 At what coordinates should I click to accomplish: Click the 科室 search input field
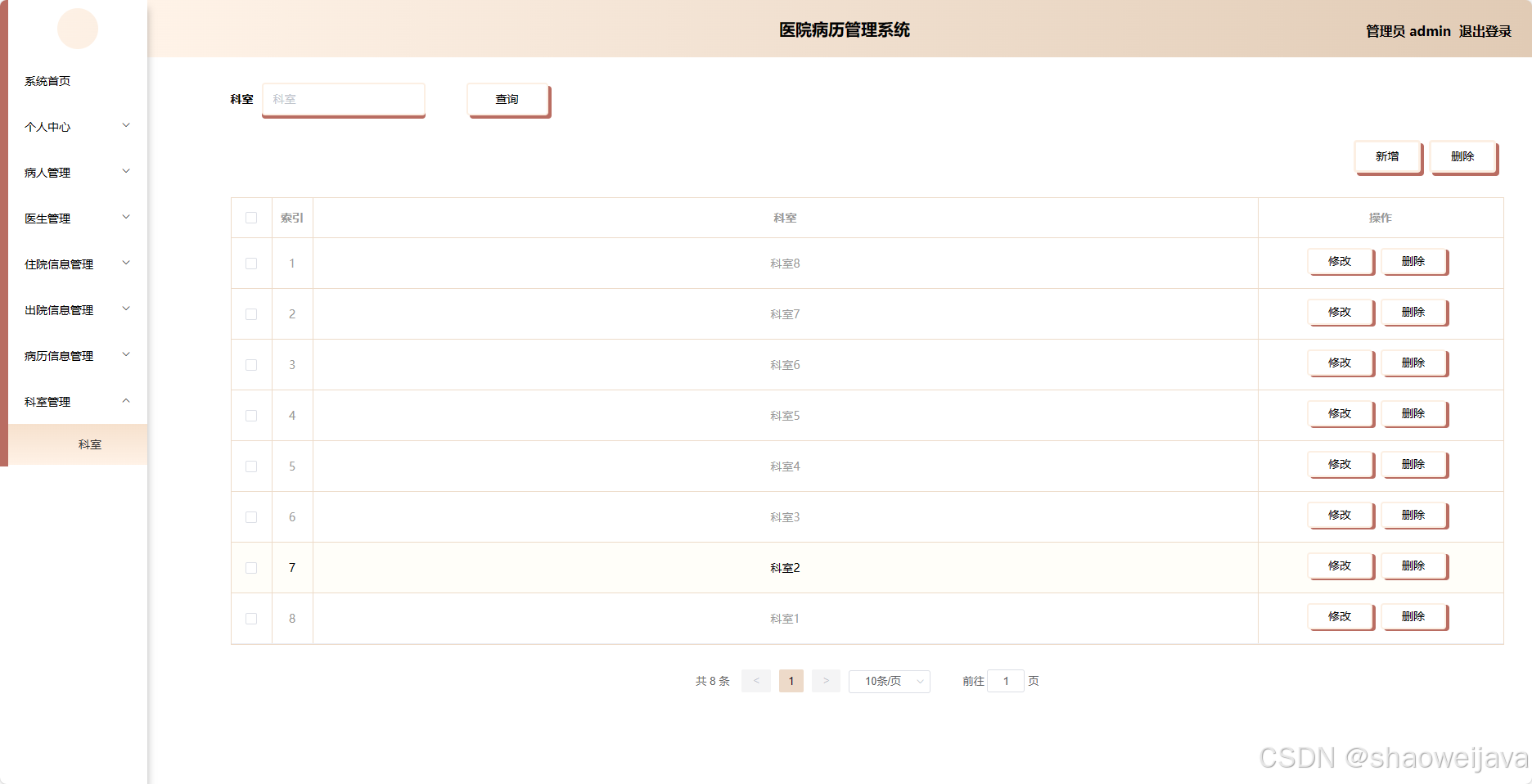point(343,99)
